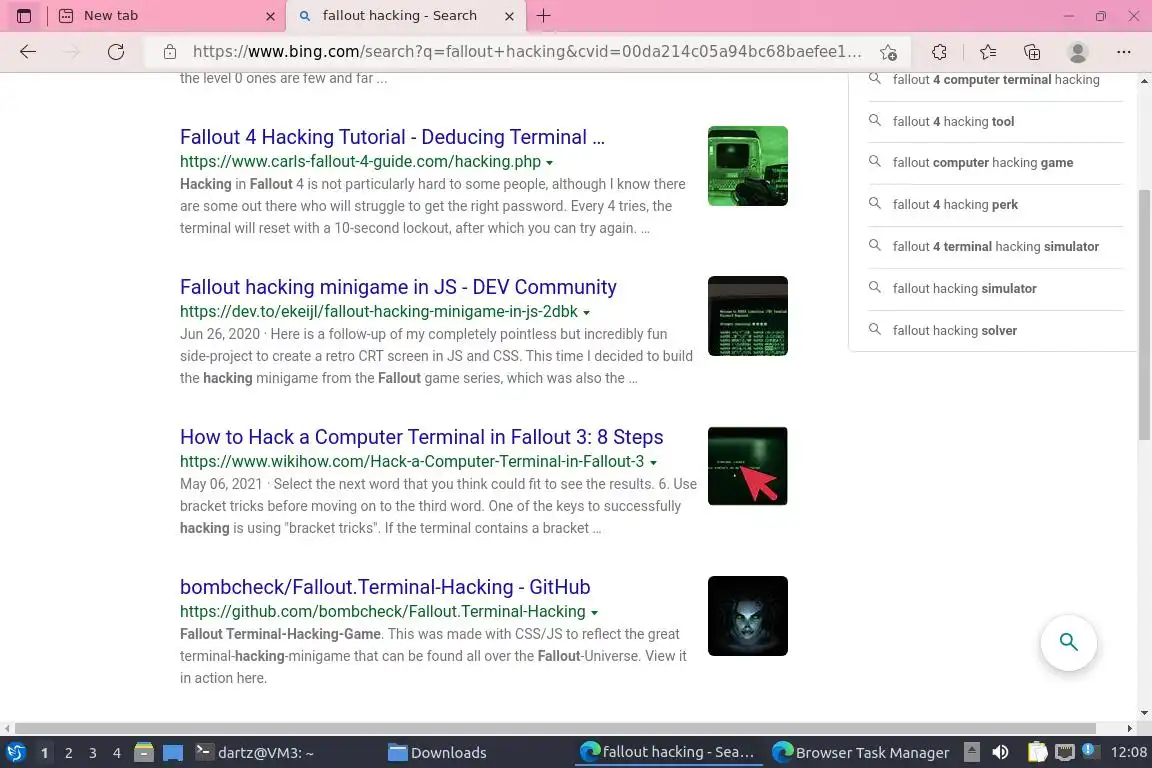
Task: Click the taskbar clock 12:08
Action: 1128,752
